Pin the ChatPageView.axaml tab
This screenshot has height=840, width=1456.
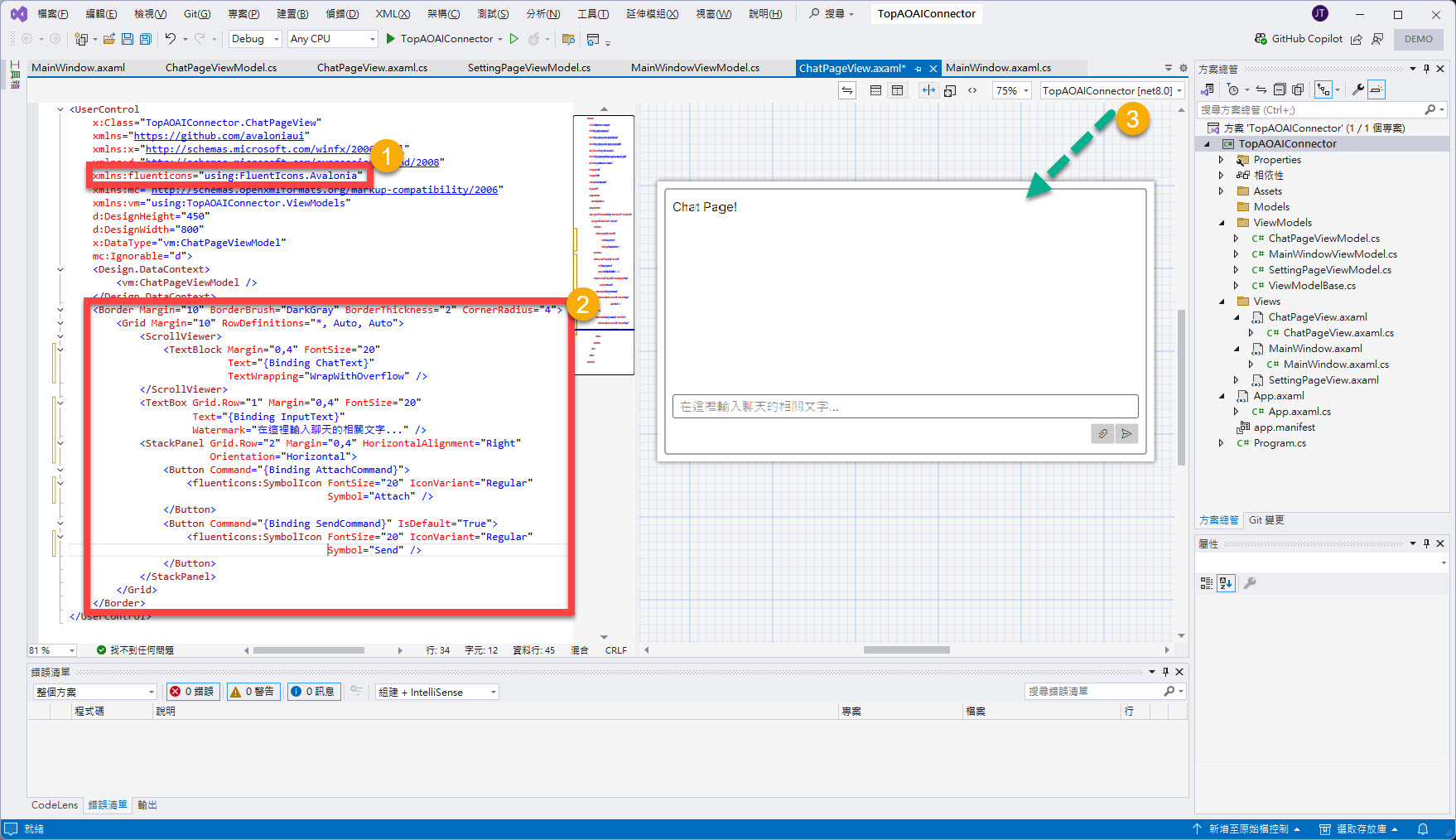[918, 69]
